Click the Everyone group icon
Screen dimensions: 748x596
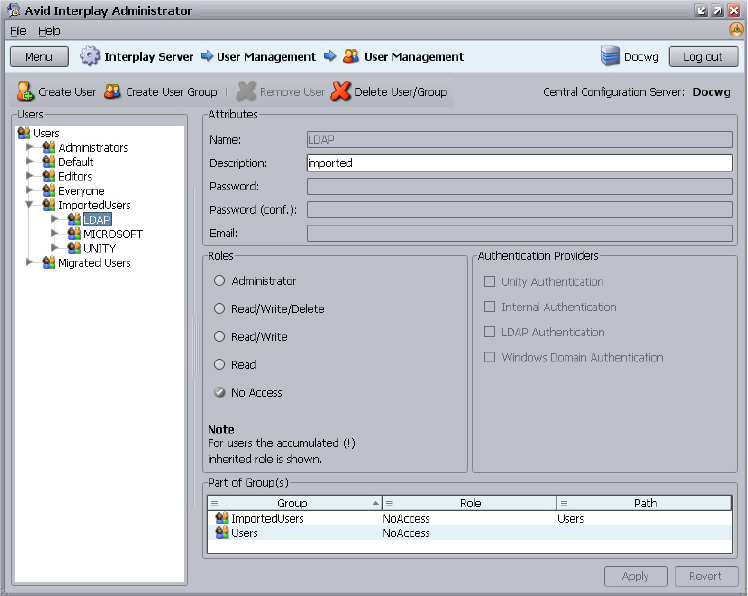point(49,190)
